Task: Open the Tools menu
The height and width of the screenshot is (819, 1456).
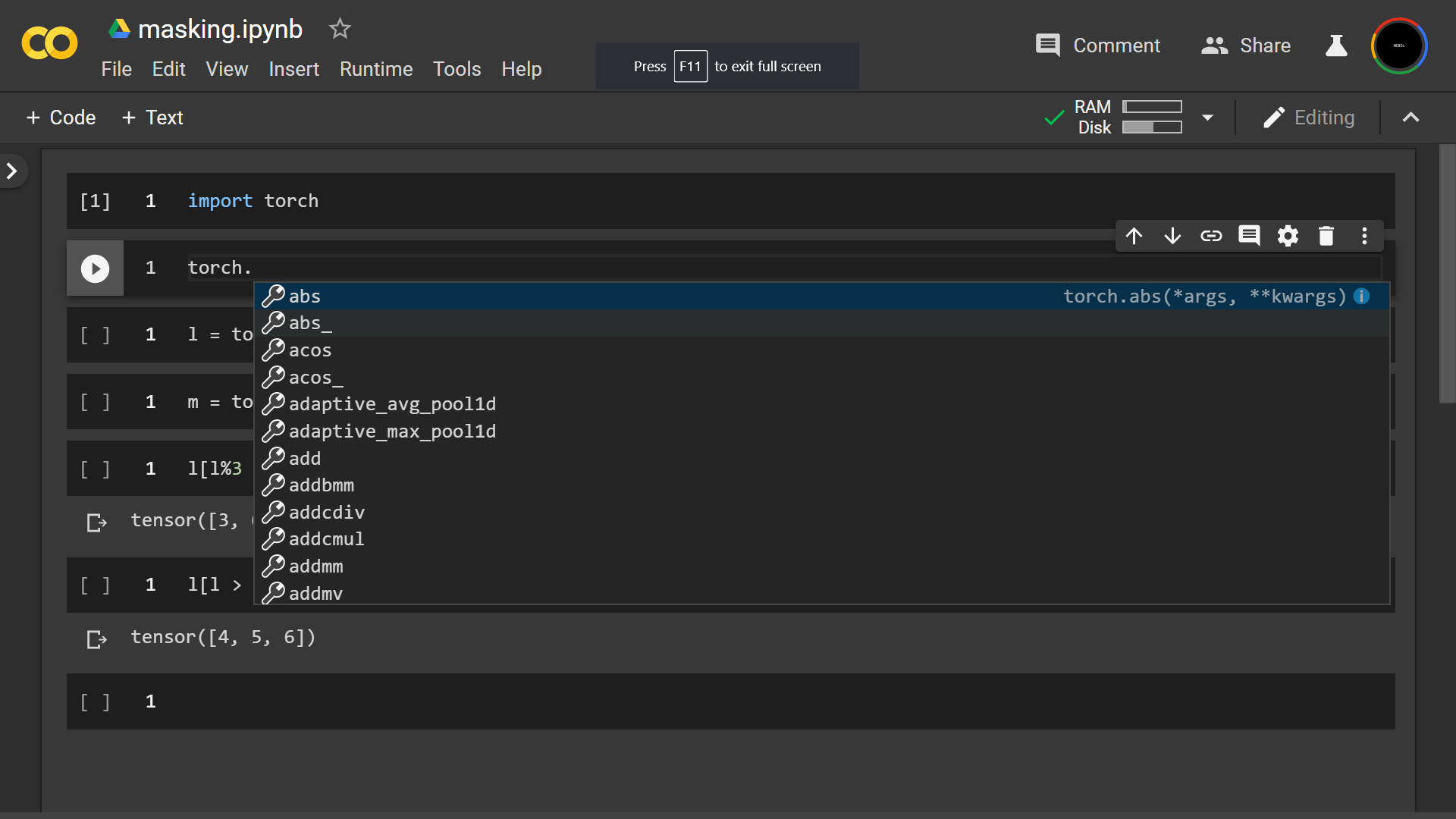Action: (457, 69)
